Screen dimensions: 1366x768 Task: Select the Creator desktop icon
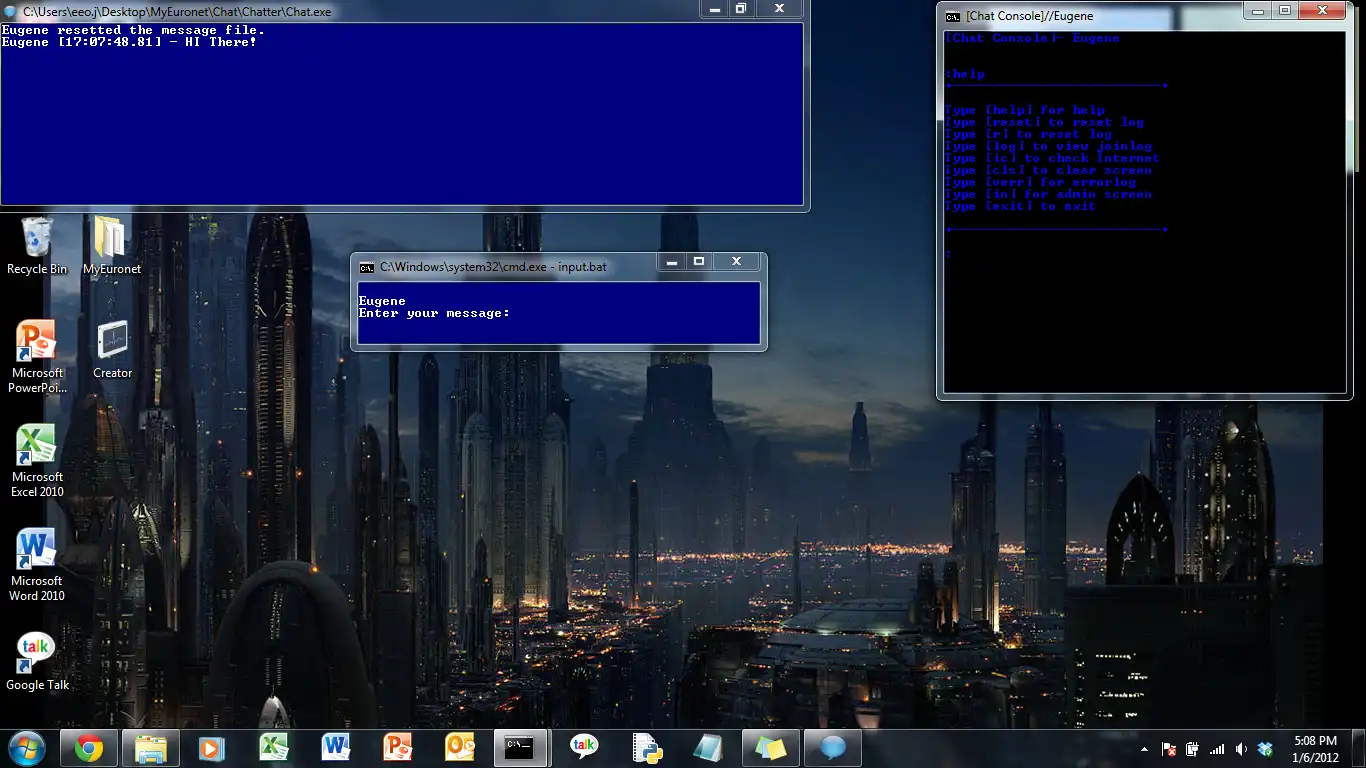point(112,350)
